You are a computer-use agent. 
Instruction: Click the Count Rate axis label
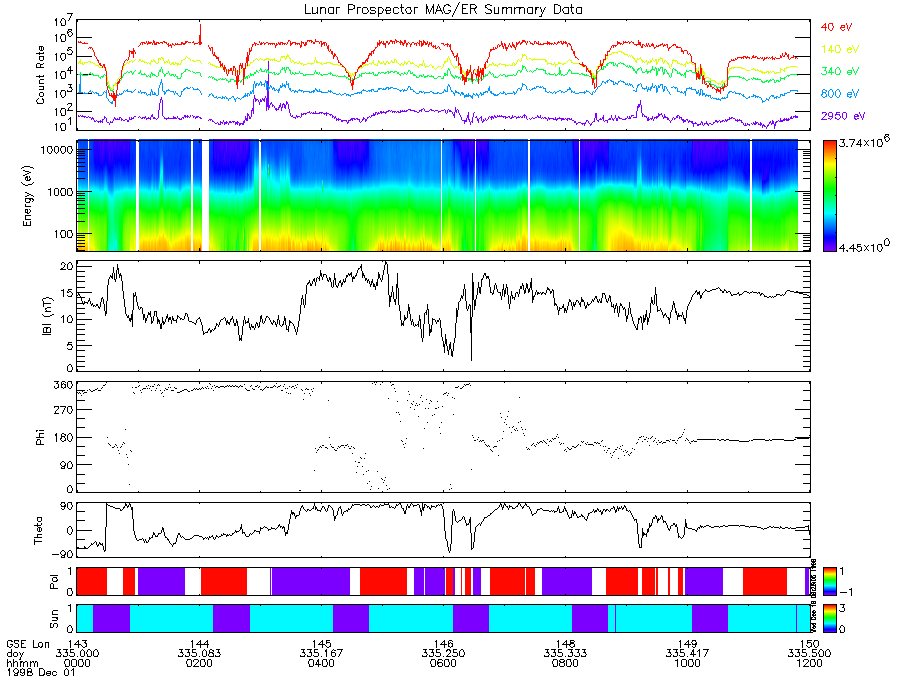pyautogui.click(x=40, y=75)
